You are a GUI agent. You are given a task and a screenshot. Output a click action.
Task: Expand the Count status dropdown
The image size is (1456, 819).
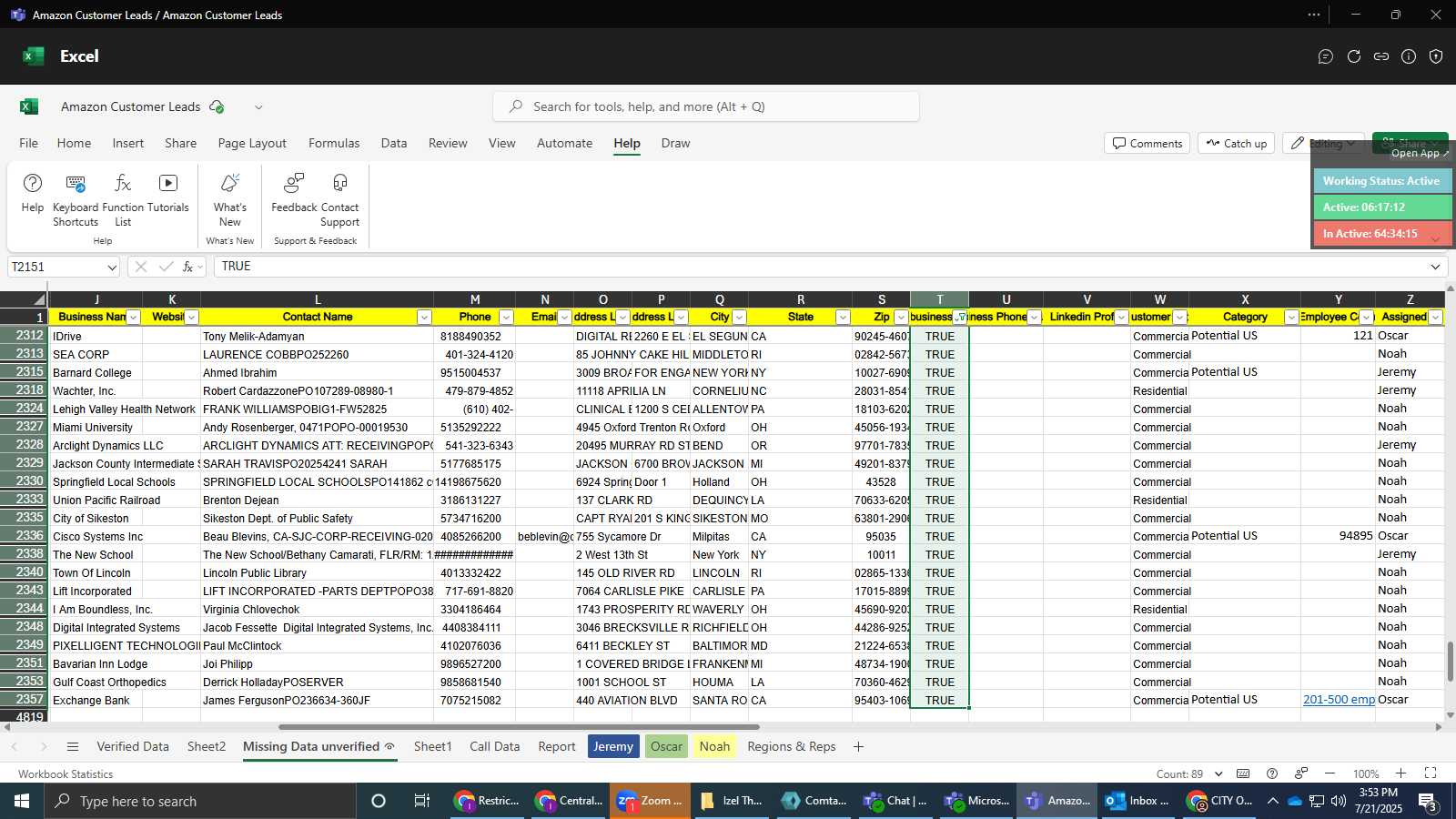(1218, 774)
